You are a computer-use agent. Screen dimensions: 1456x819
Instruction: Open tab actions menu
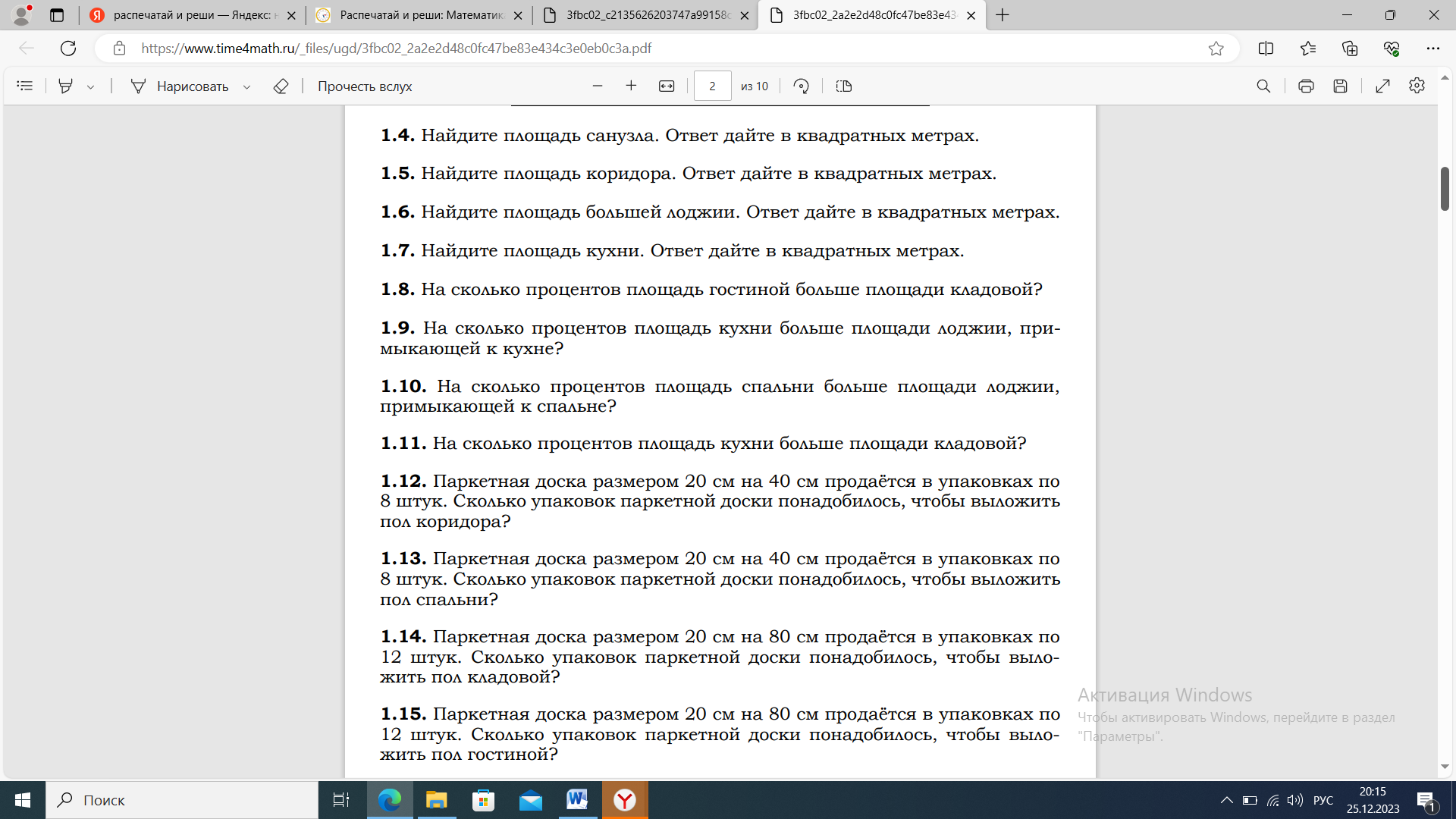57,15
